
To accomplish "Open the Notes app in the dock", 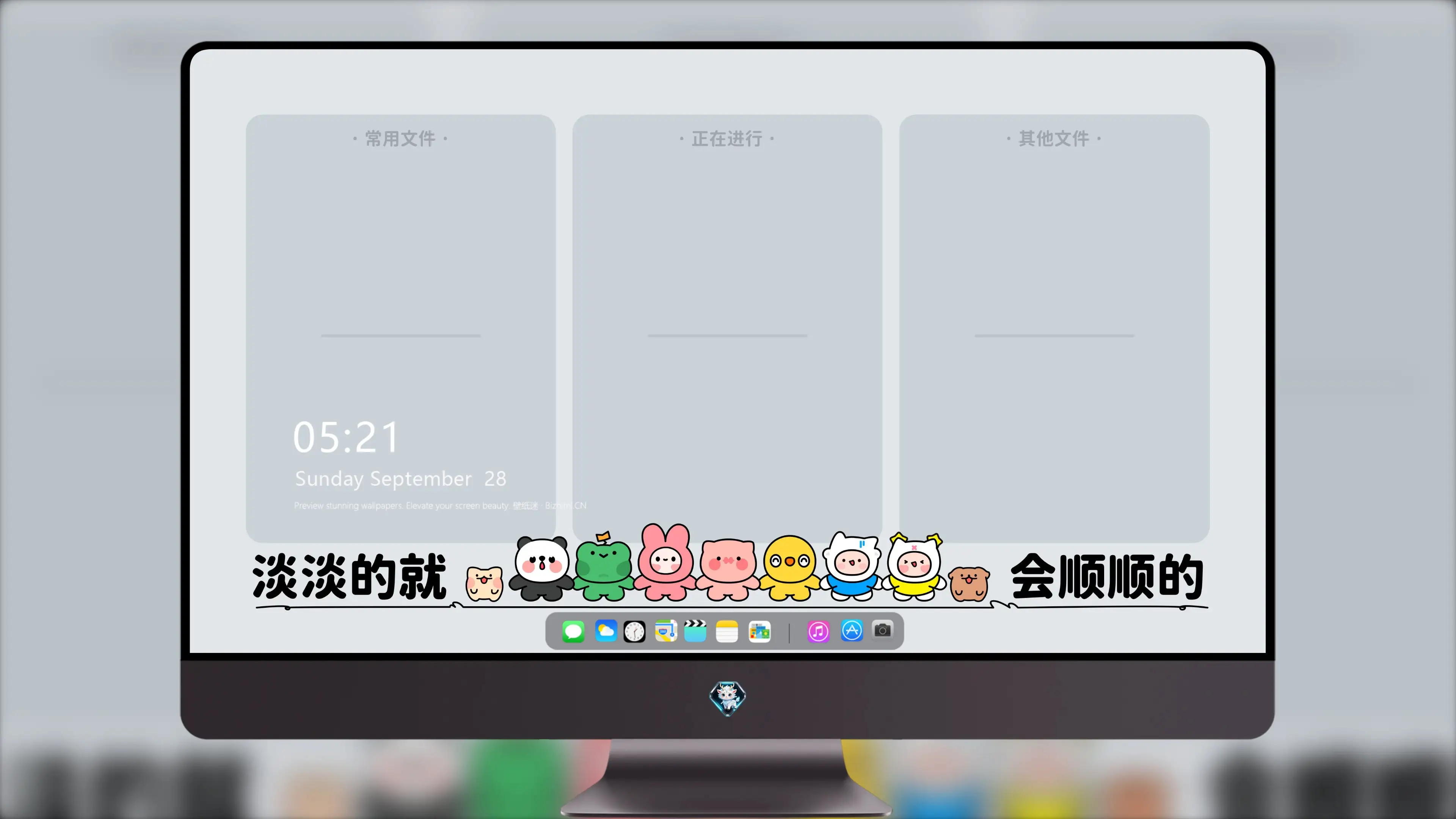I will pyautogui.click(x=727, y=631).
